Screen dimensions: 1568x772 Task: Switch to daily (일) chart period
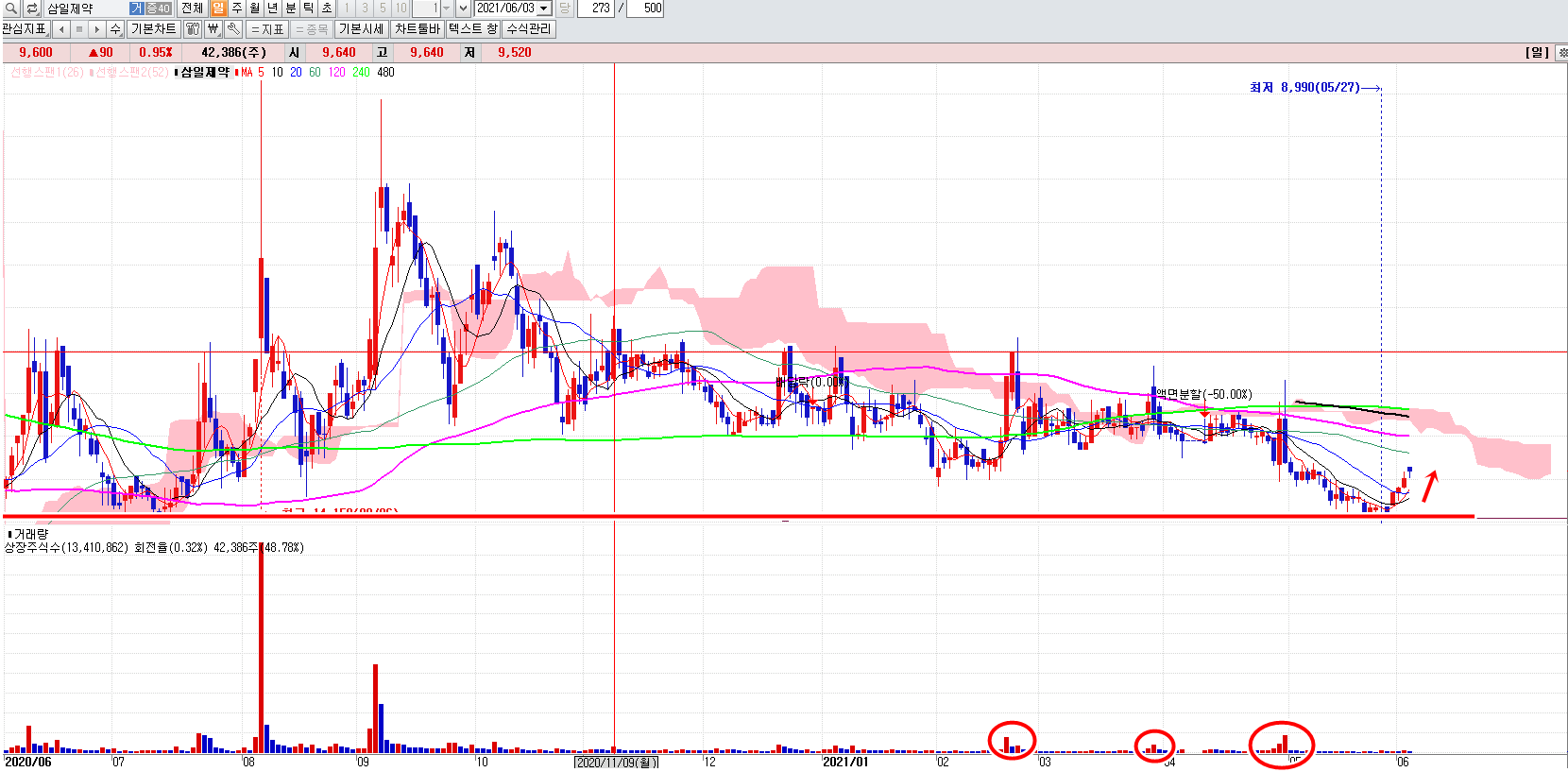(218, 8)
